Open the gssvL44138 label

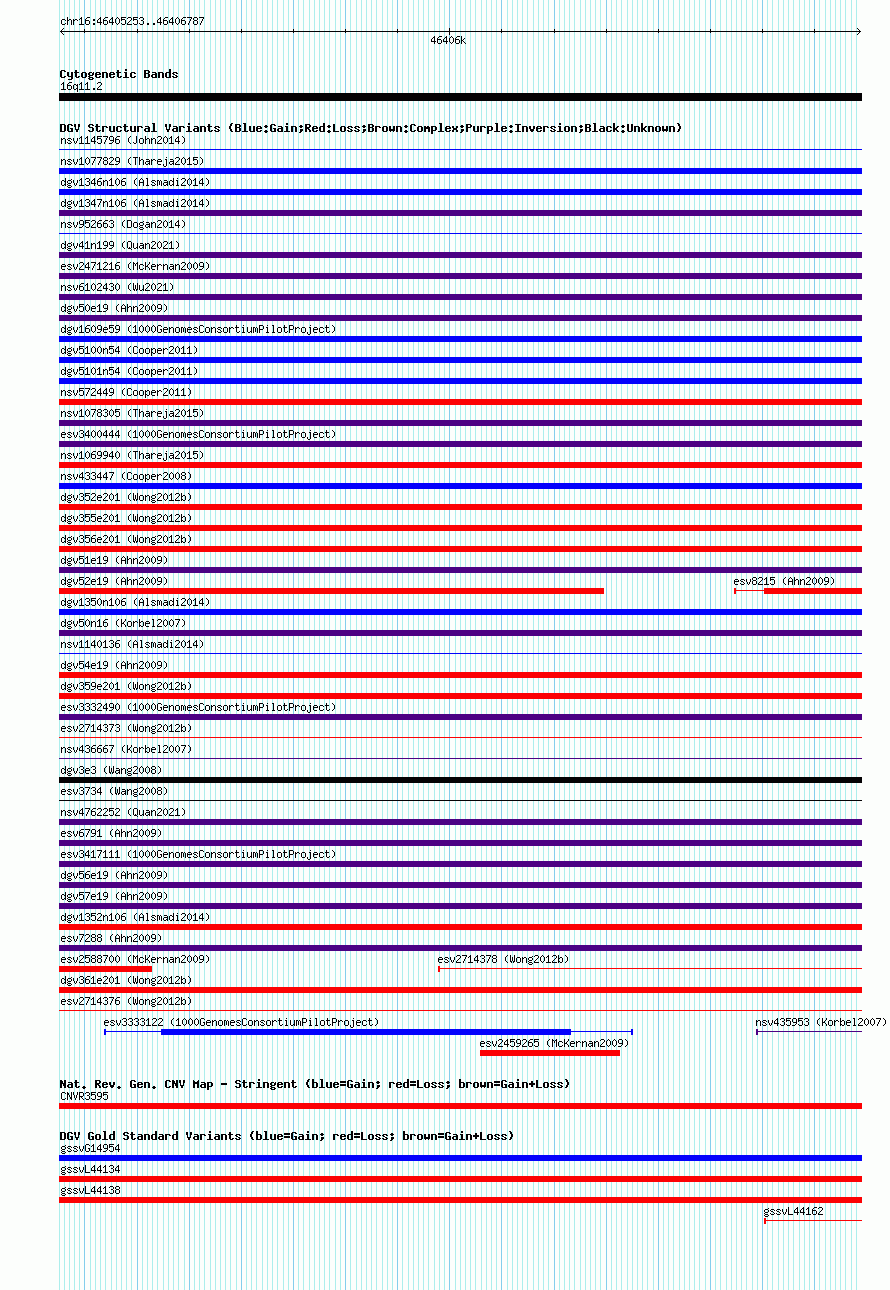click(90, 1190)
